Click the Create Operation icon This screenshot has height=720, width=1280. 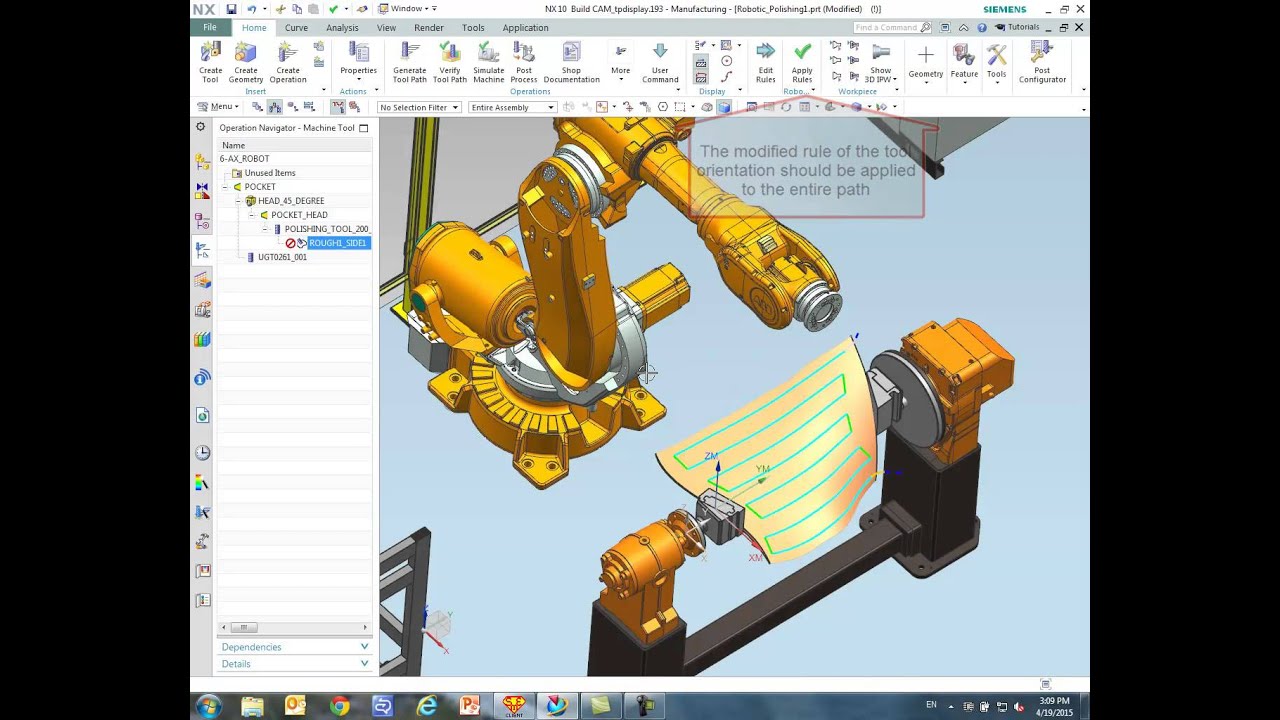coord(288,62)
